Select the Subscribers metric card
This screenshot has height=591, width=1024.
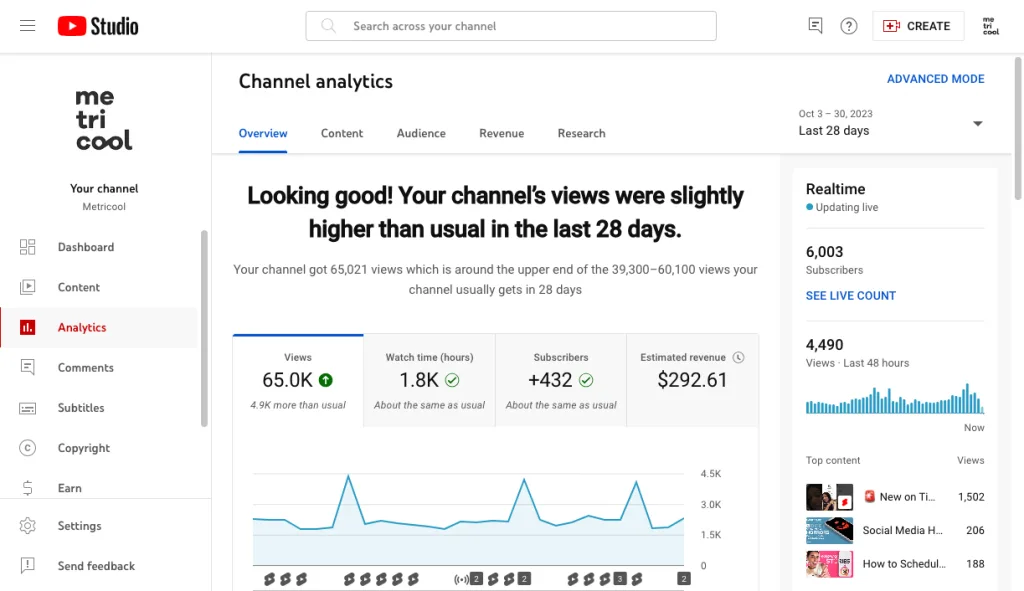pyautogui.click(x=561, y=381)
